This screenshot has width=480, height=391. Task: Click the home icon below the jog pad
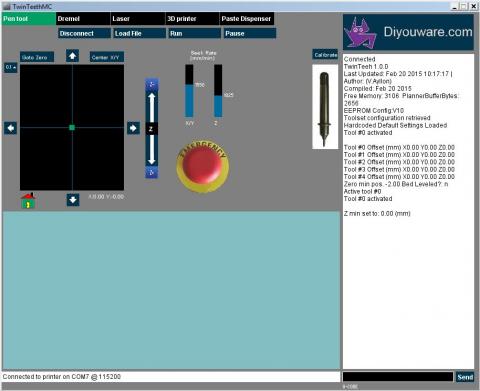pos(28,201)
